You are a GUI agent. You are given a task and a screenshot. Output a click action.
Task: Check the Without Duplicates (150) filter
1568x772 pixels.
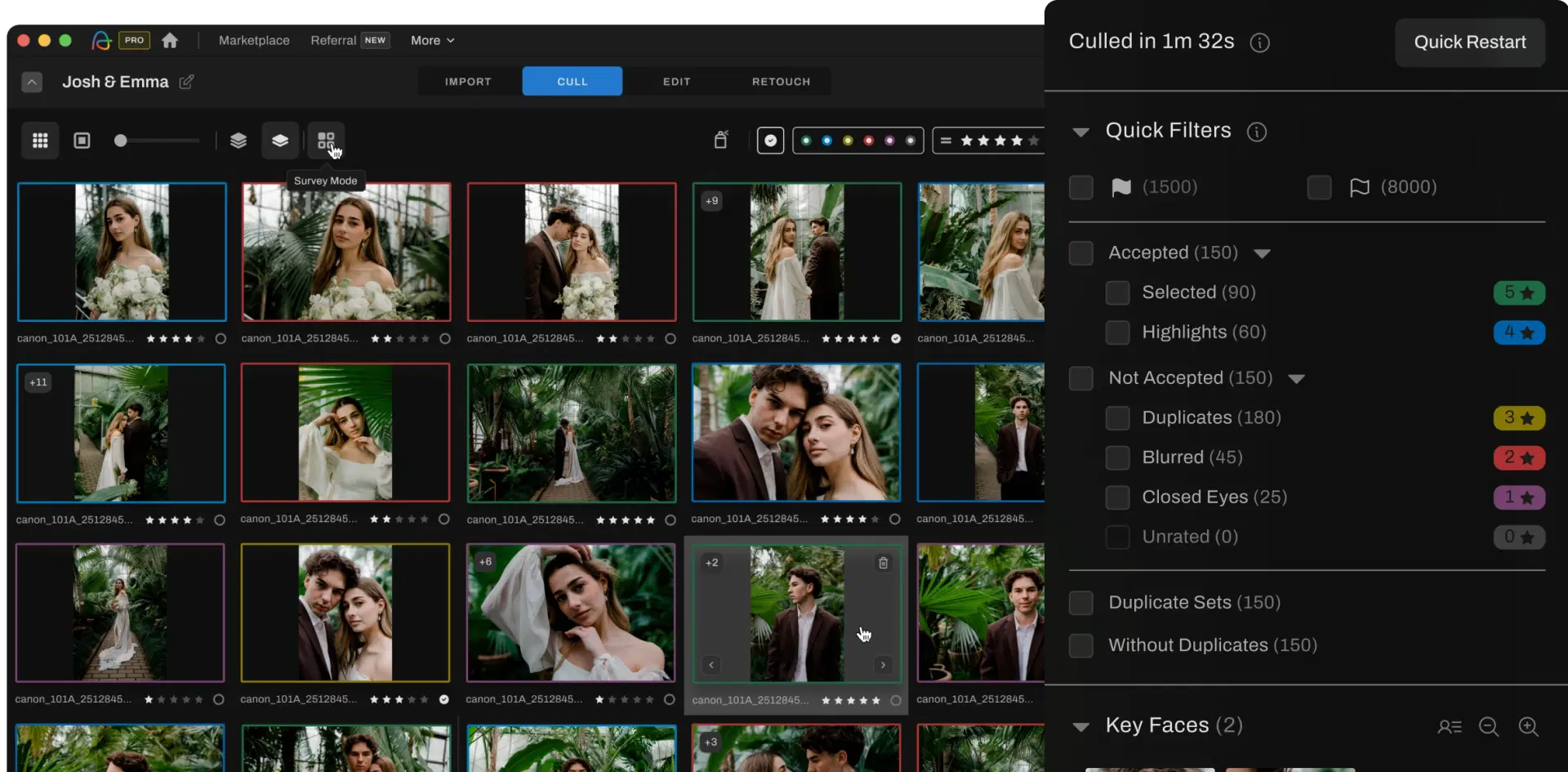[x=1080, y=645]
